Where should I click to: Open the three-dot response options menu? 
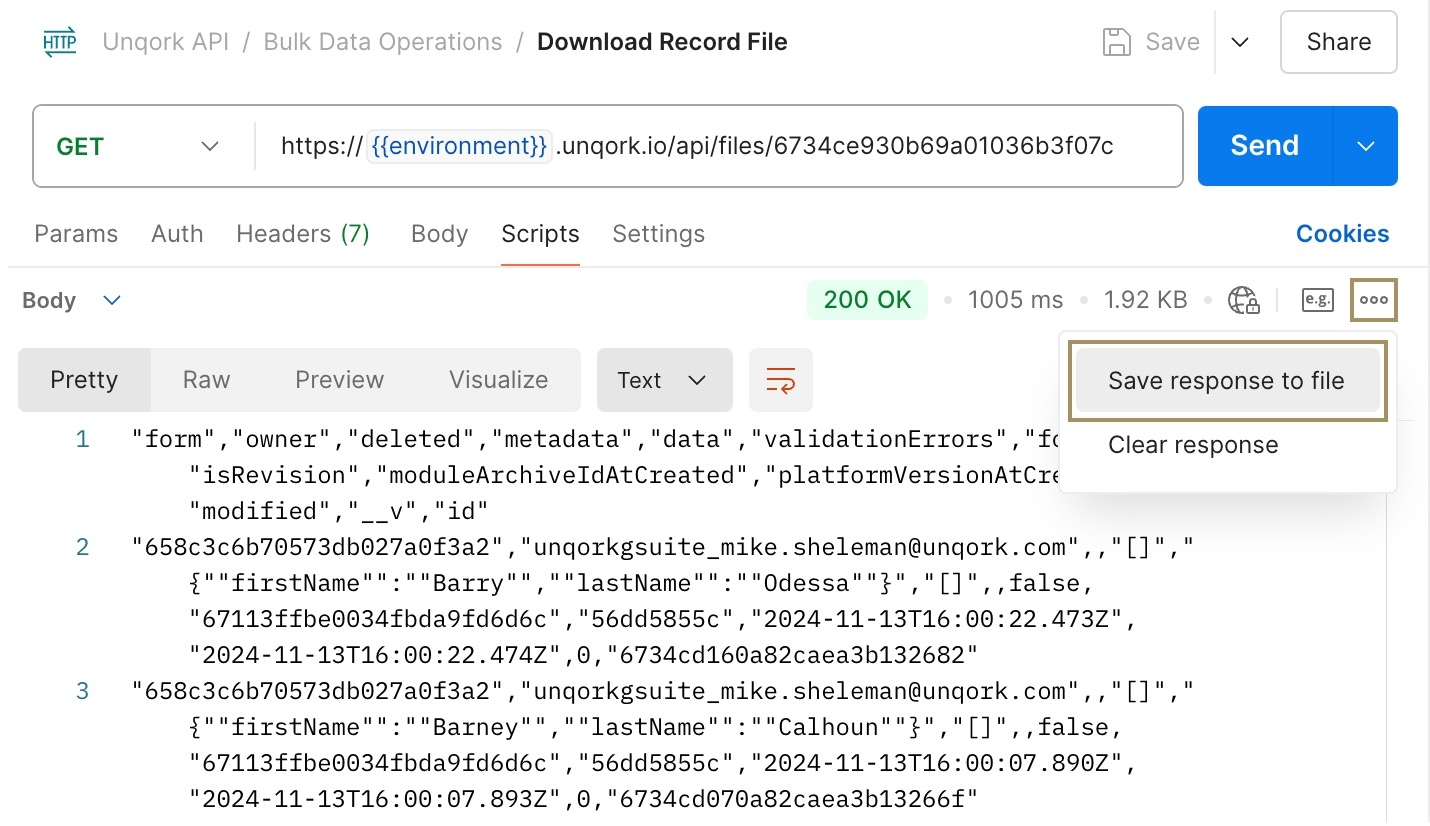(1374, 300)
